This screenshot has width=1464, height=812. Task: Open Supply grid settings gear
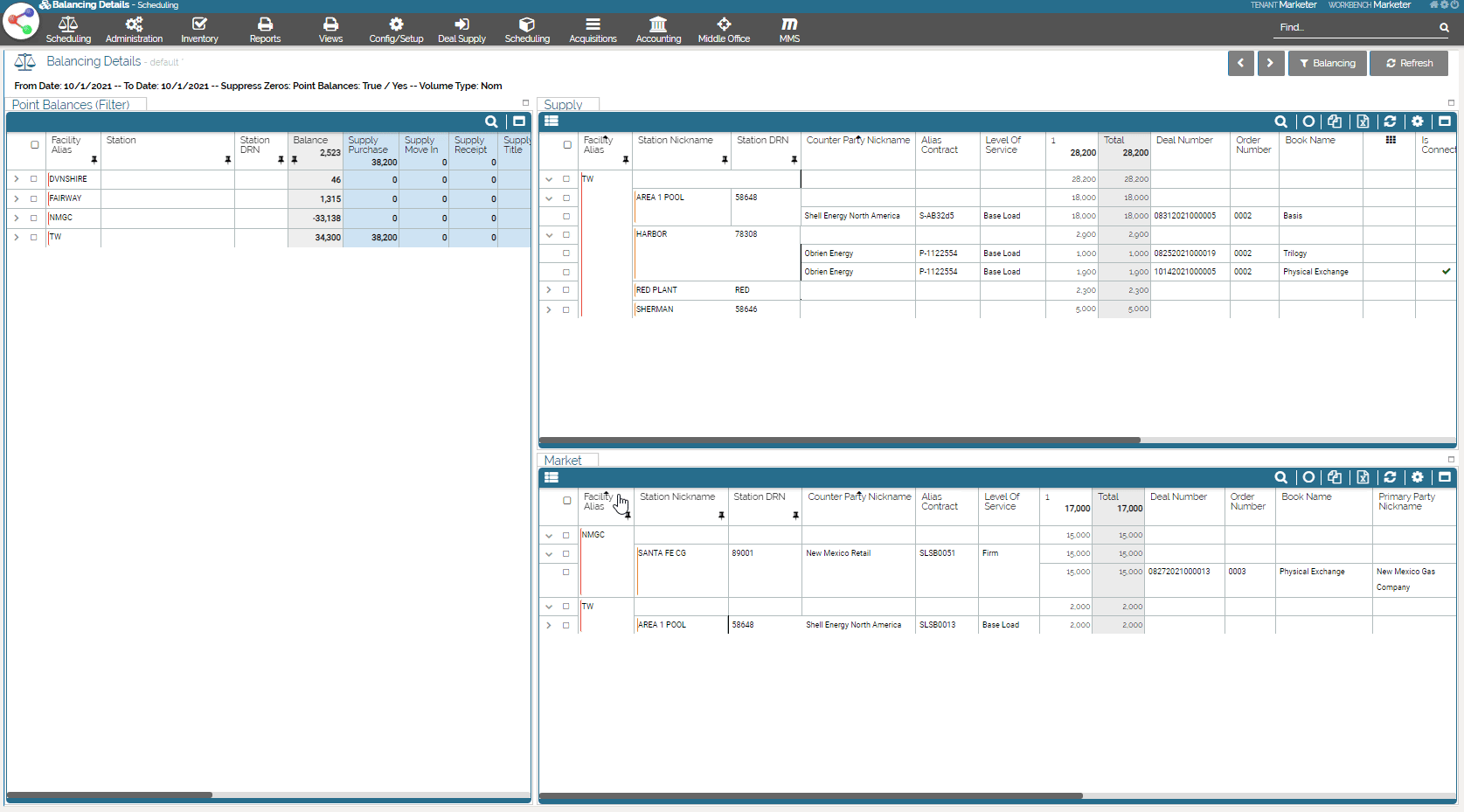(1417, 121)
